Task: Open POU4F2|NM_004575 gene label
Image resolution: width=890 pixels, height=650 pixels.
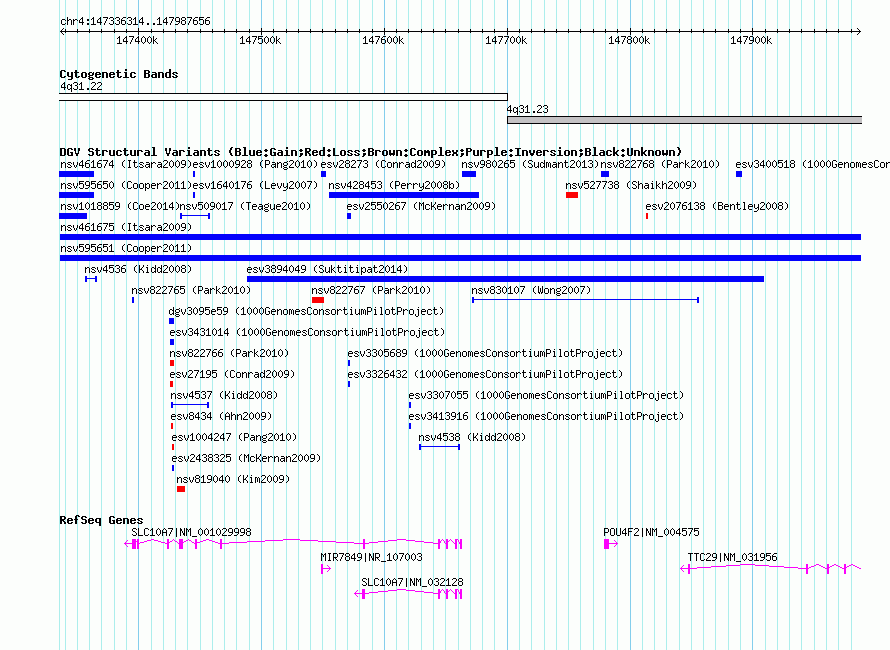Action: (x=651, y=532)
